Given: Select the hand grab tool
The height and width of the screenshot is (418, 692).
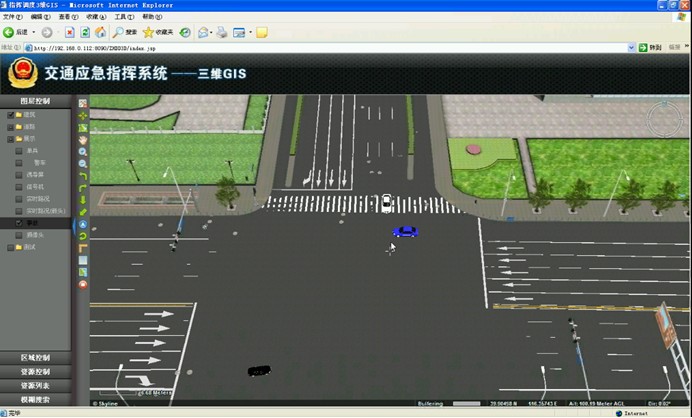Looking at the screenshot, I should 83,140.
